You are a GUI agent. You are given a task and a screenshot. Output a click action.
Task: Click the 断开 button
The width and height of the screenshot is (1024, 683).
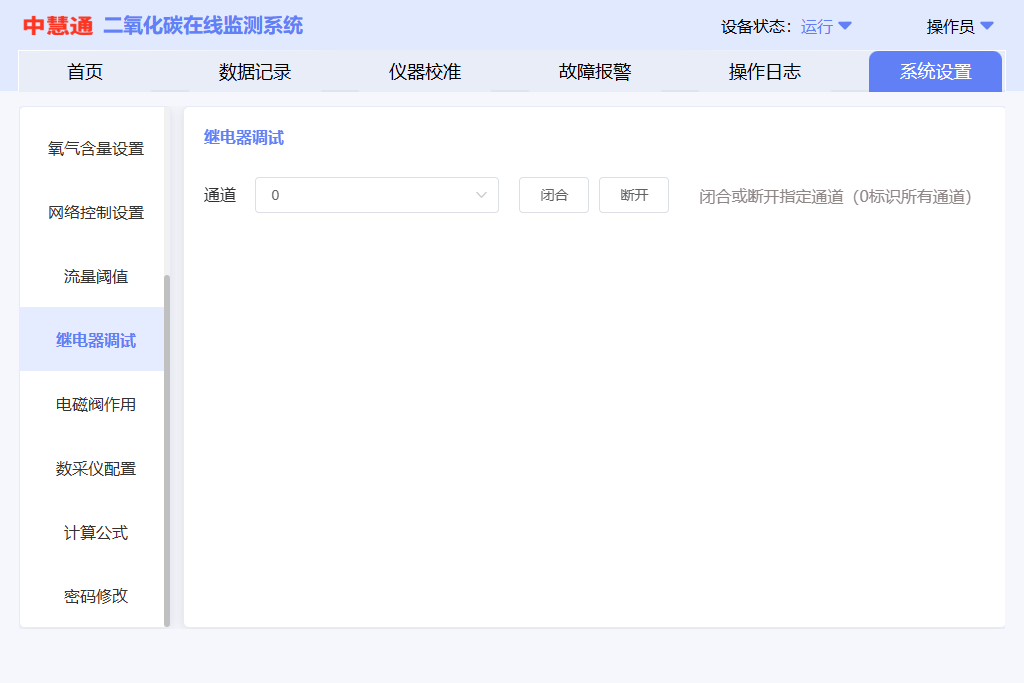[633, 195]
